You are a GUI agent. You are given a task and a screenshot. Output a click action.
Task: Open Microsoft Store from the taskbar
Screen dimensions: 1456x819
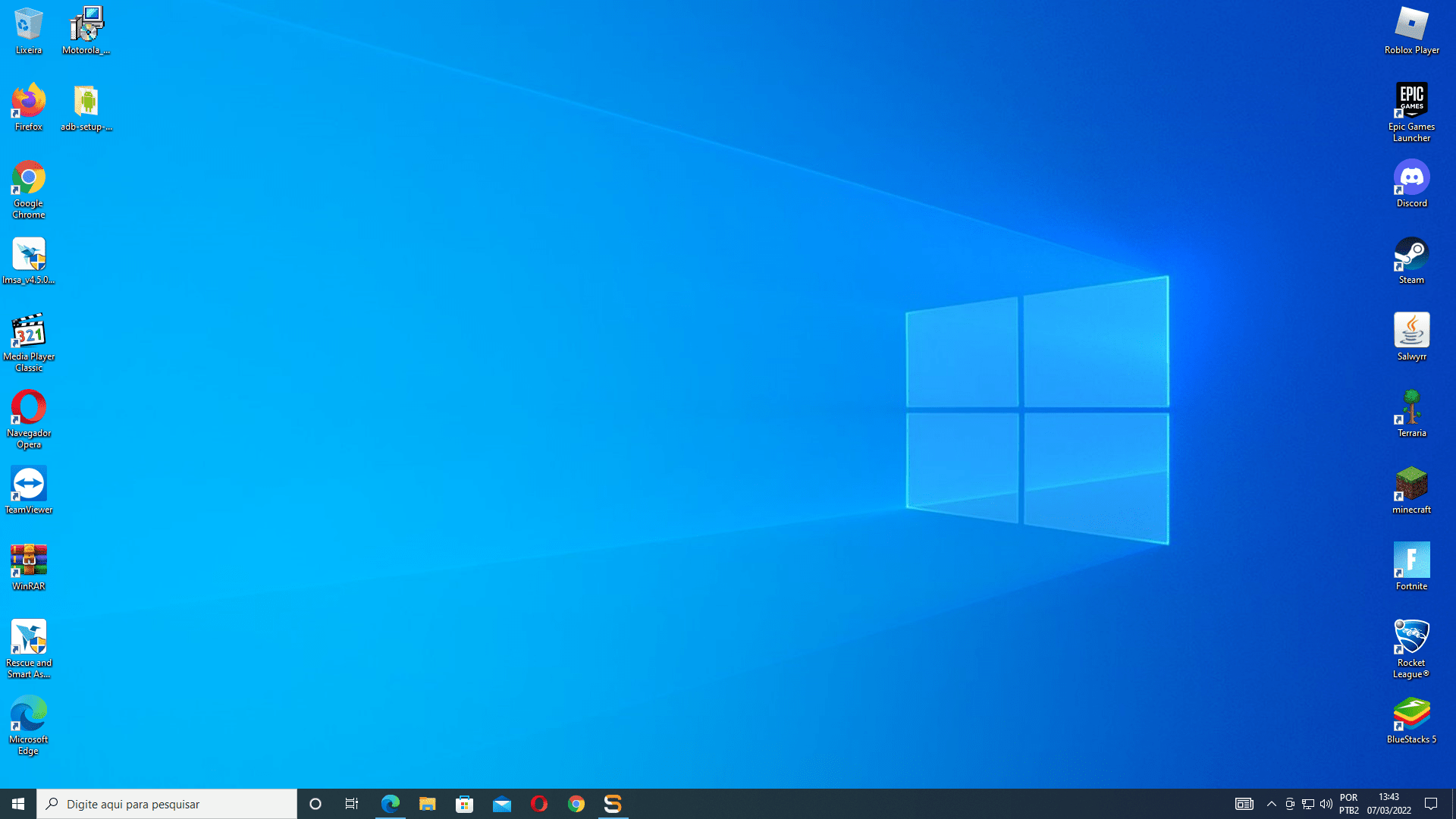pos(465,804)
